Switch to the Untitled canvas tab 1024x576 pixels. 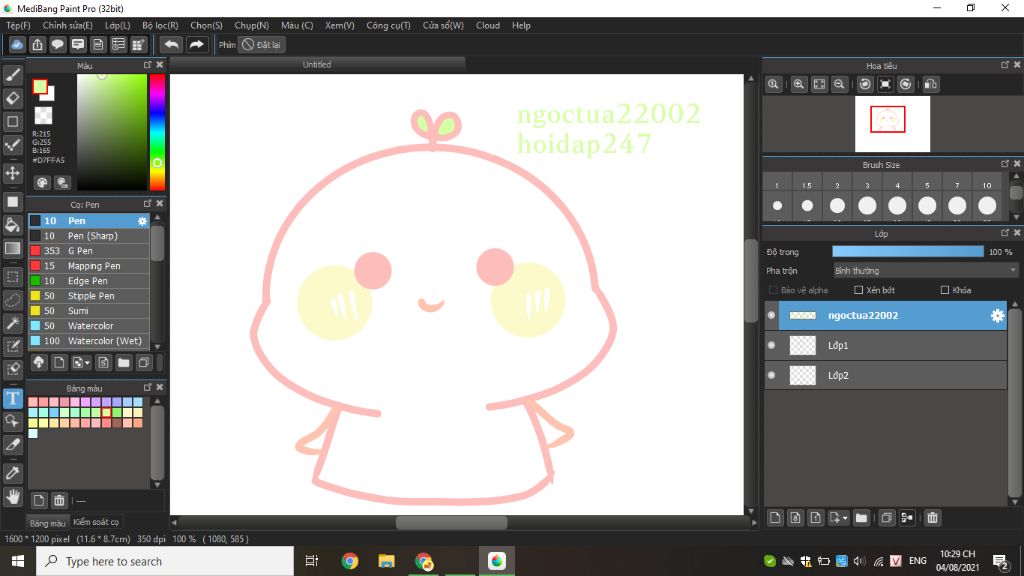pos(317,65)
